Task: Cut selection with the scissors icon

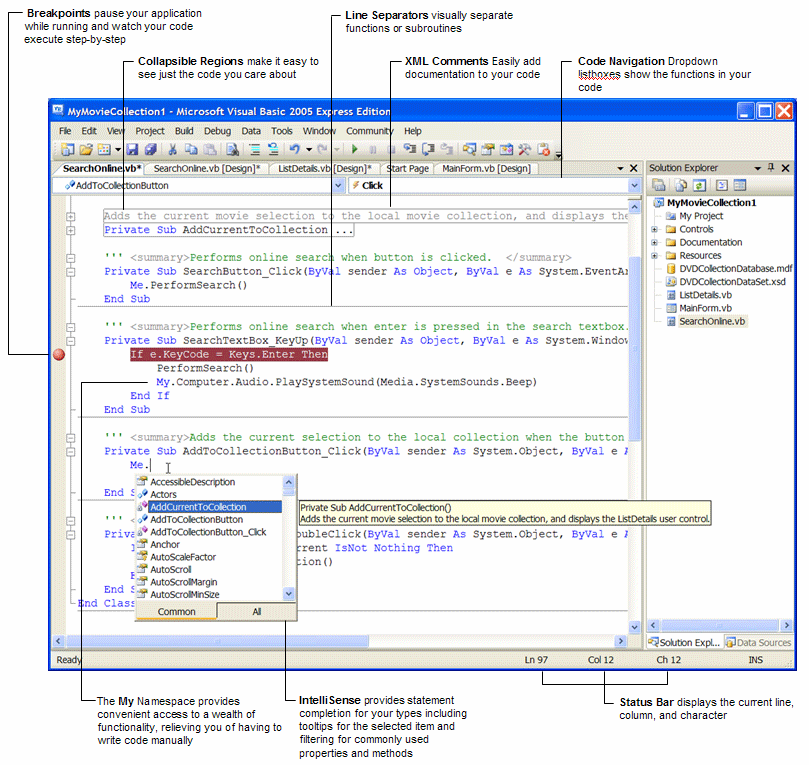Action: click(173, 150)
